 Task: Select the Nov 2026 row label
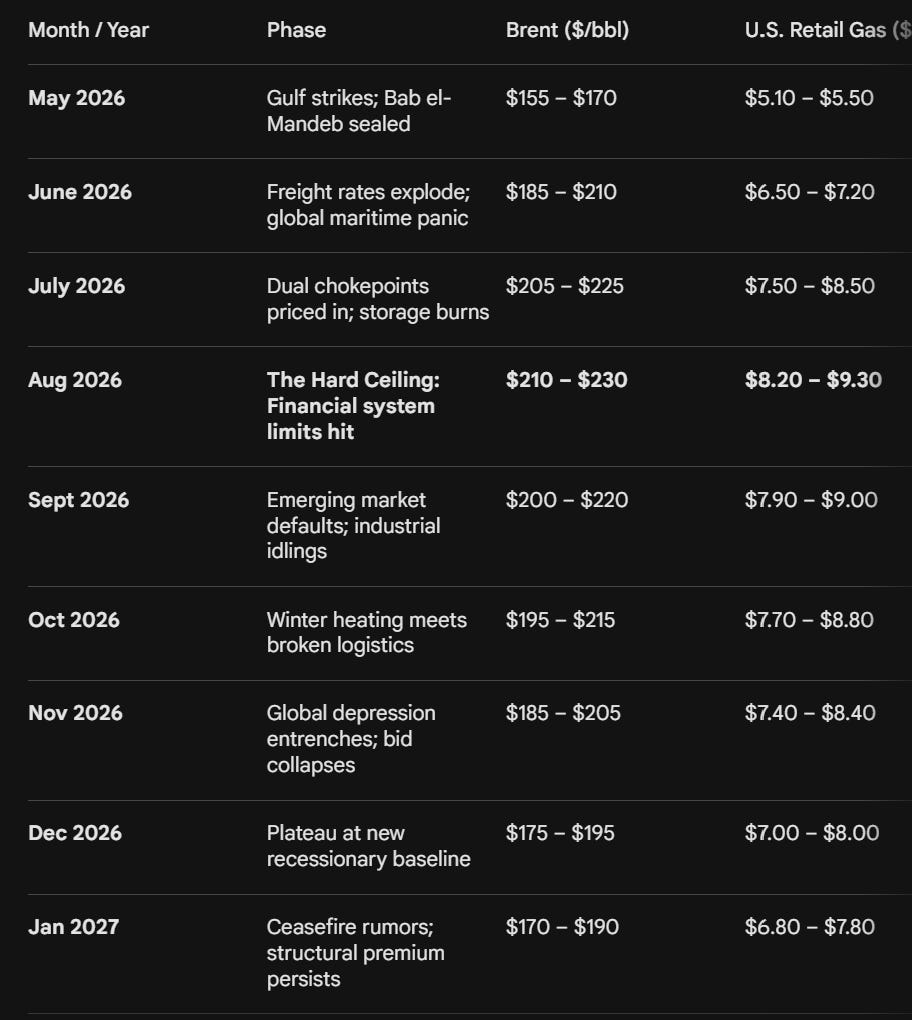pyautogui.click(x=75, y=713)
